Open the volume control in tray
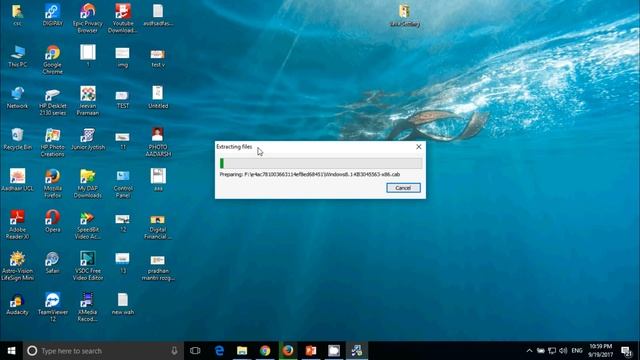Viewport: 640px width, 360px height. coord(563,351)
